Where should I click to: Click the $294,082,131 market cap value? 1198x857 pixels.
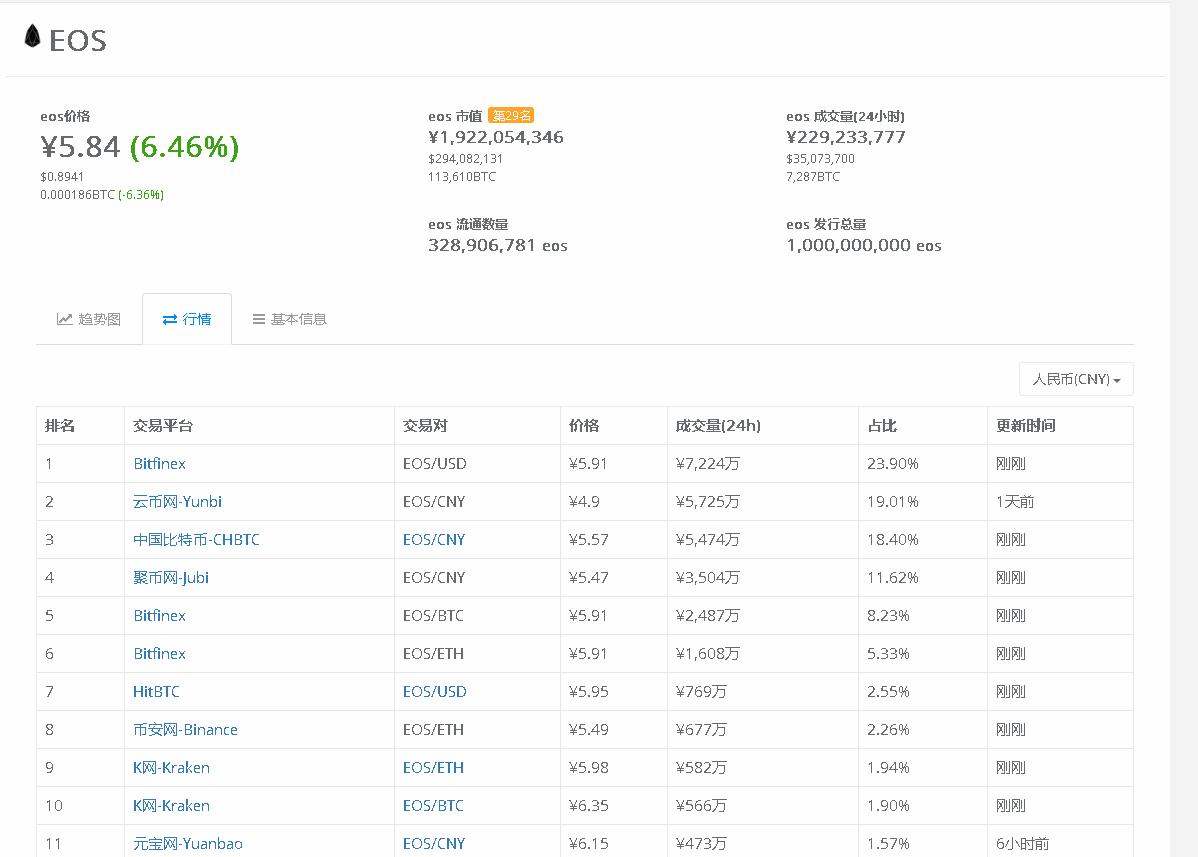pyautogui.click(x=465, y=159)
